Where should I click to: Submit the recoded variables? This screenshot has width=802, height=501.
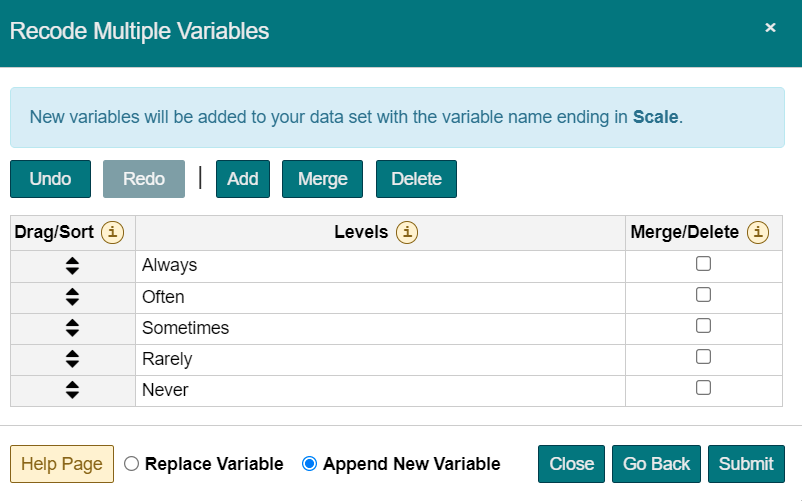point(746,464)
